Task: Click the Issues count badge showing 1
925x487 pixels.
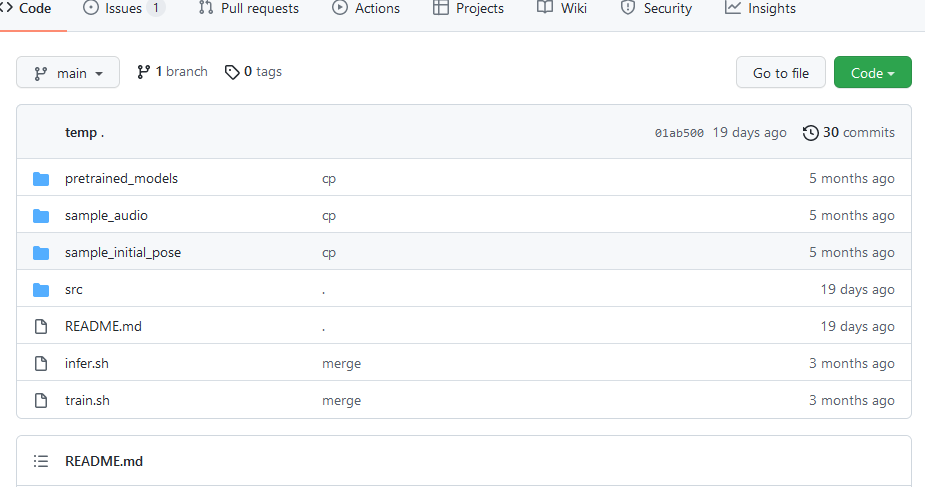Action: [156, 8]
